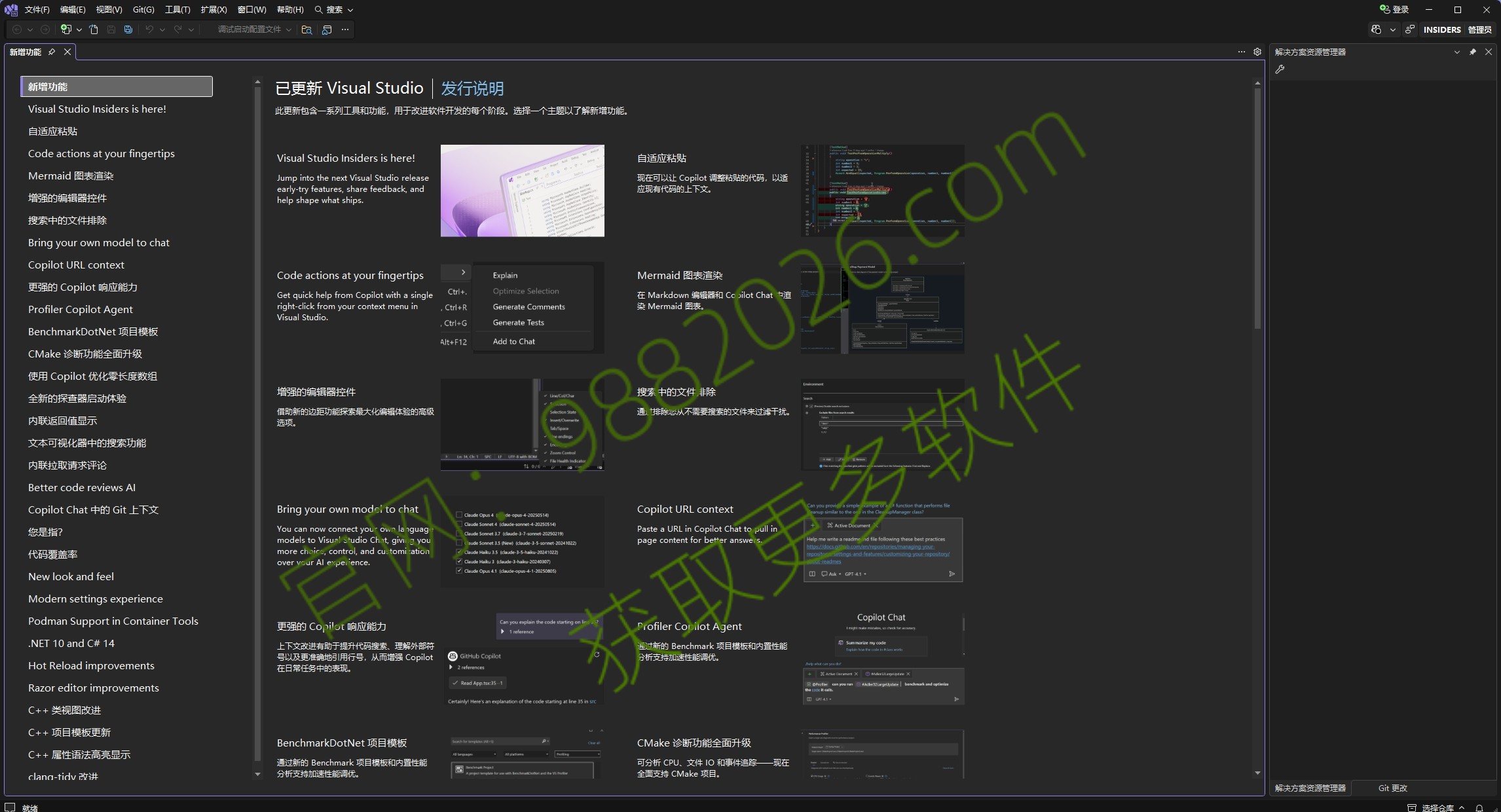Screen dimensions: 1501x812
Task: Click the search magnifier in menu bar
Action: (x=319, y=9)
